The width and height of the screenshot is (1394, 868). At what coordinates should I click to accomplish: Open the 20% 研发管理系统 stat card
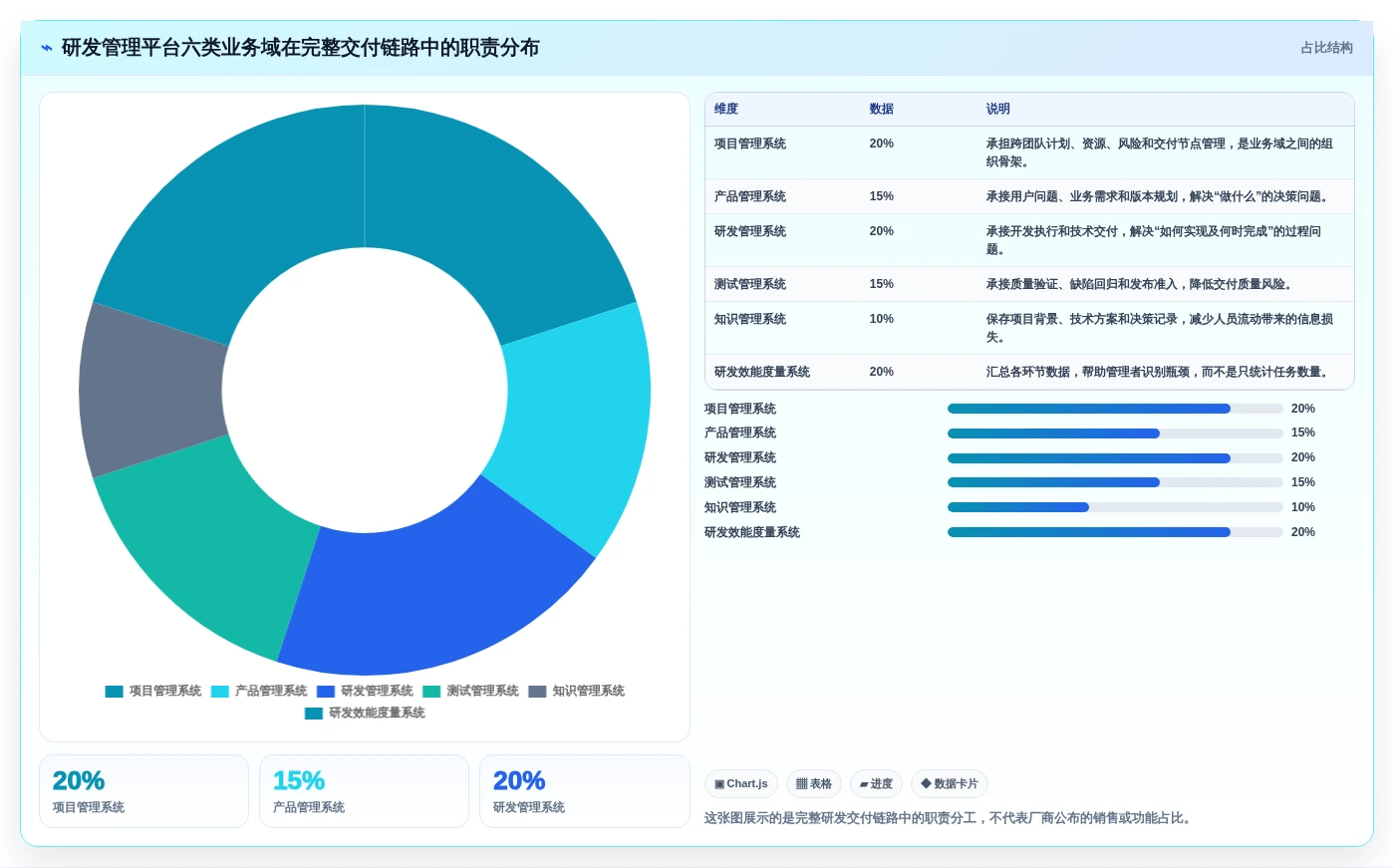click(585, 791)
